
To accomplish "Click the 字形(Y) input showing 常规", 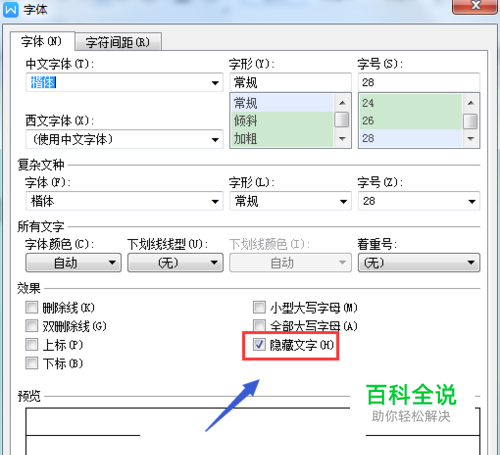I will click(x=290, y=82).
